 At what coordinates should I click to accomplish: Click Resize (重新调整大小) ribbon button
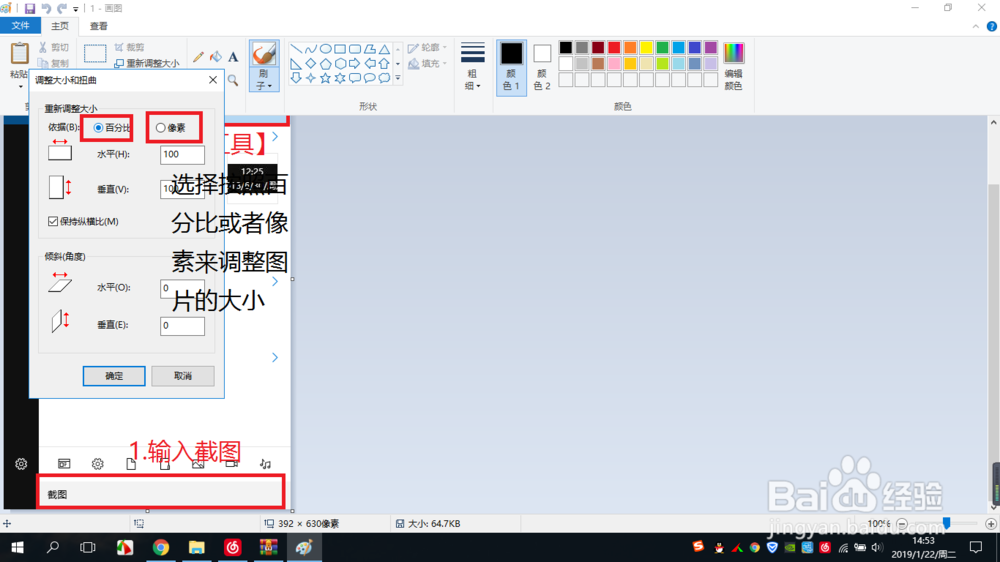coord(147,63)
